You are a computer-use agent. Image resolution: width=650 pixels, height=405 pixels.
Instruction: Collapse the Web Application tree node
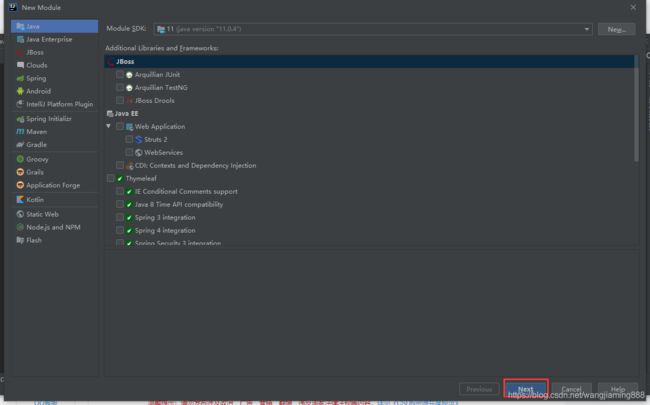[x=109, y=126]
